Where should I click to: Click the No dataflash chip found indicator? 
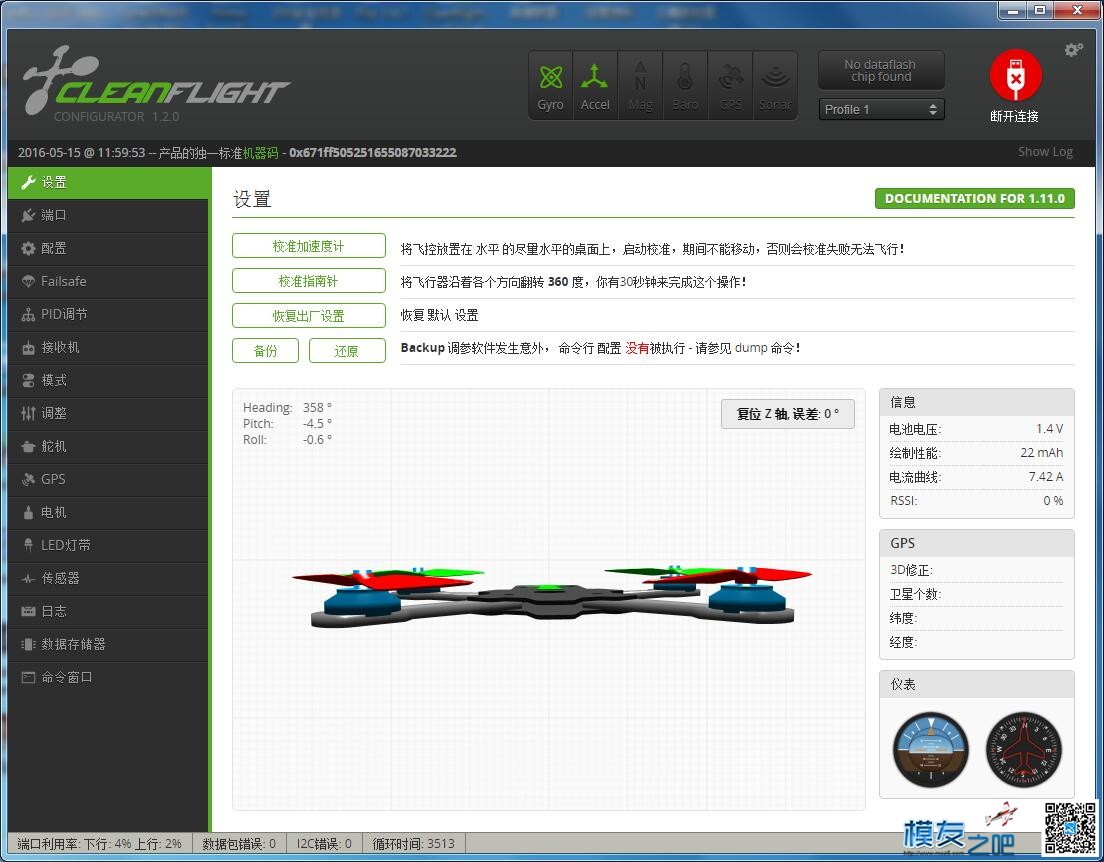pos(881,70)
